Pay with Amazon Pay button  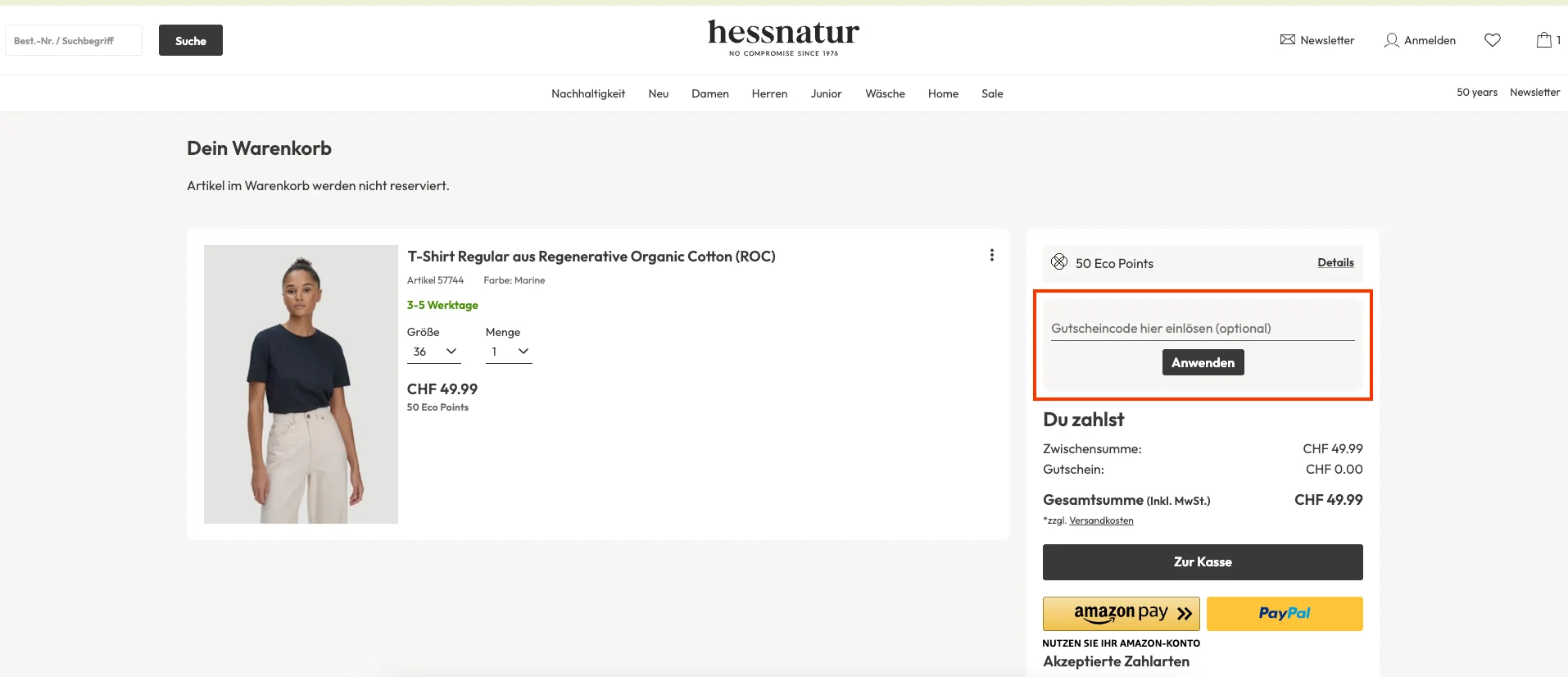point(1121,614)
